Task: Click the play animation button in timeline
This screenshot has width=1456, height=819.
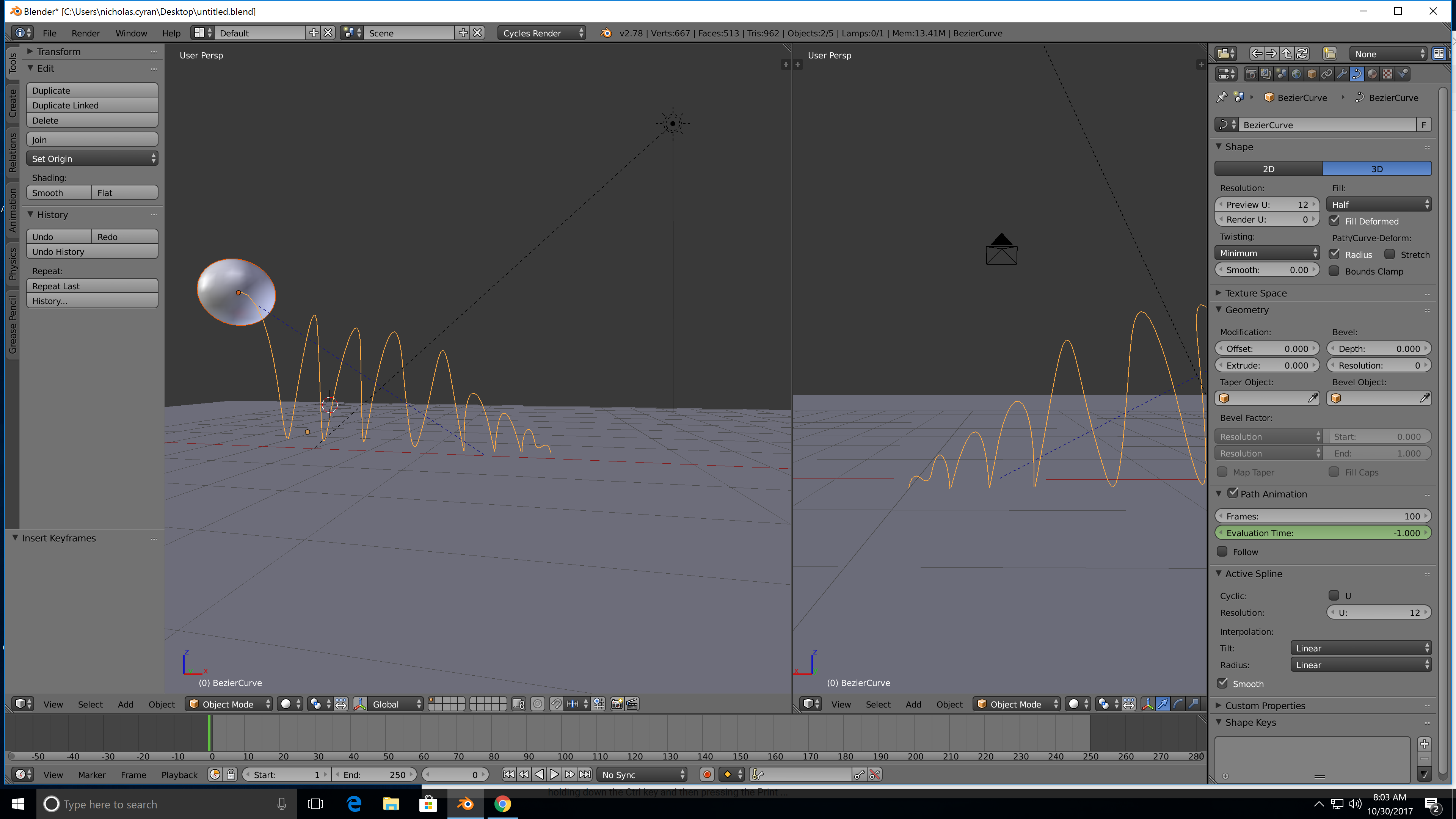Action: click(554, 774)
